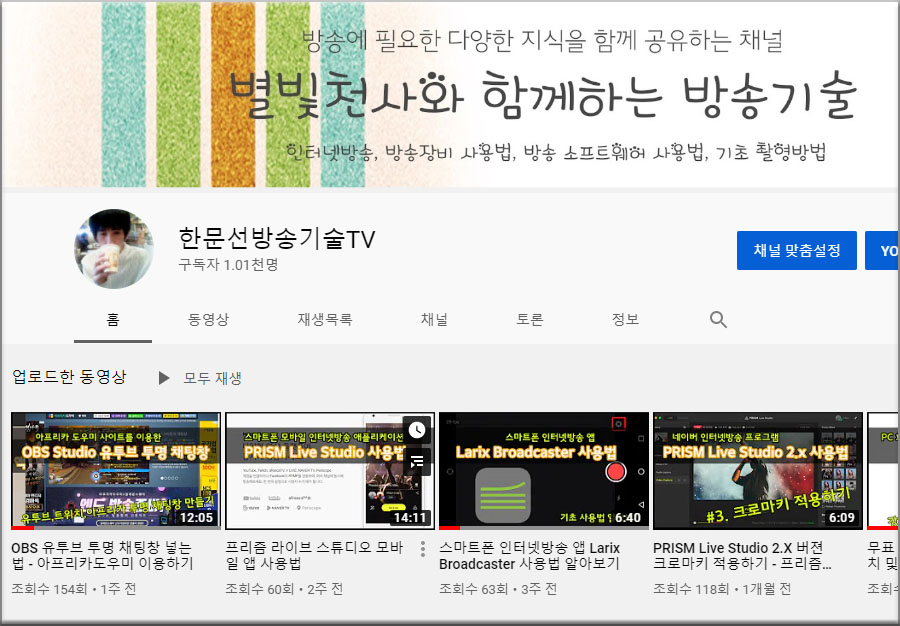Open the 재생목록 tab

coord(325,320)
